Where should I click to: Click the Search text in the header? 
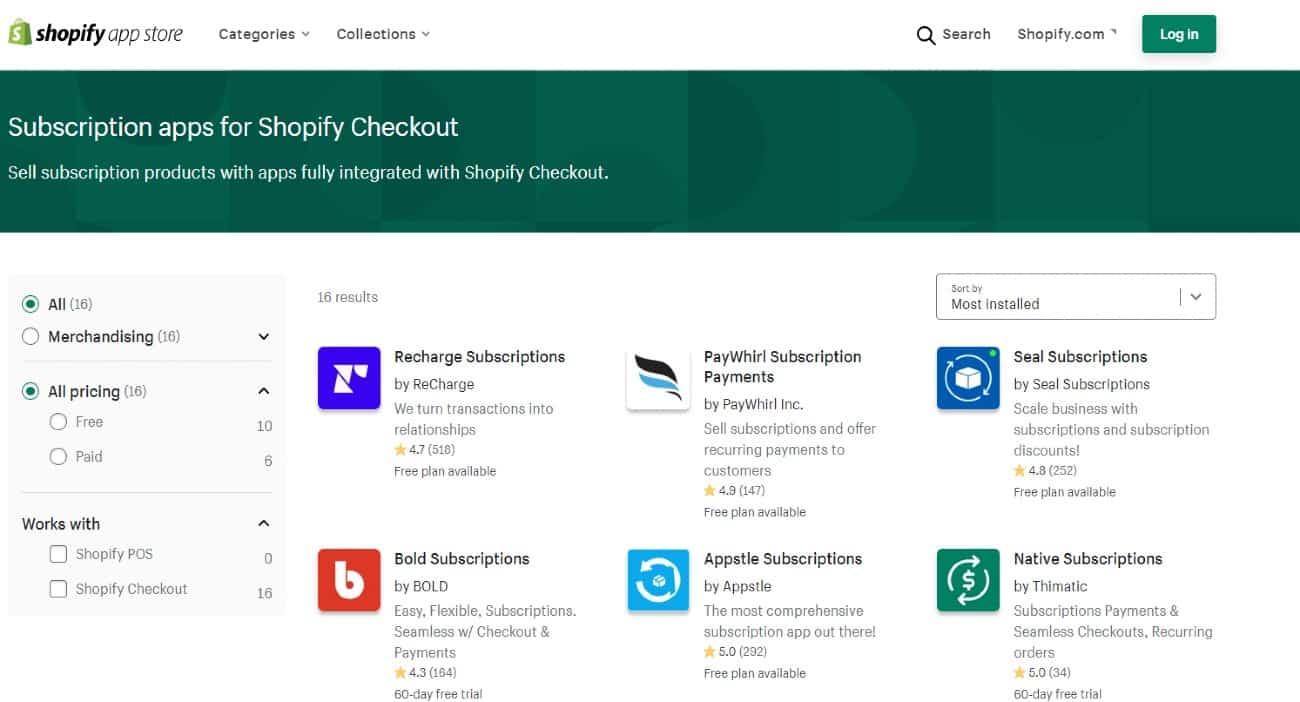point(966,34)
